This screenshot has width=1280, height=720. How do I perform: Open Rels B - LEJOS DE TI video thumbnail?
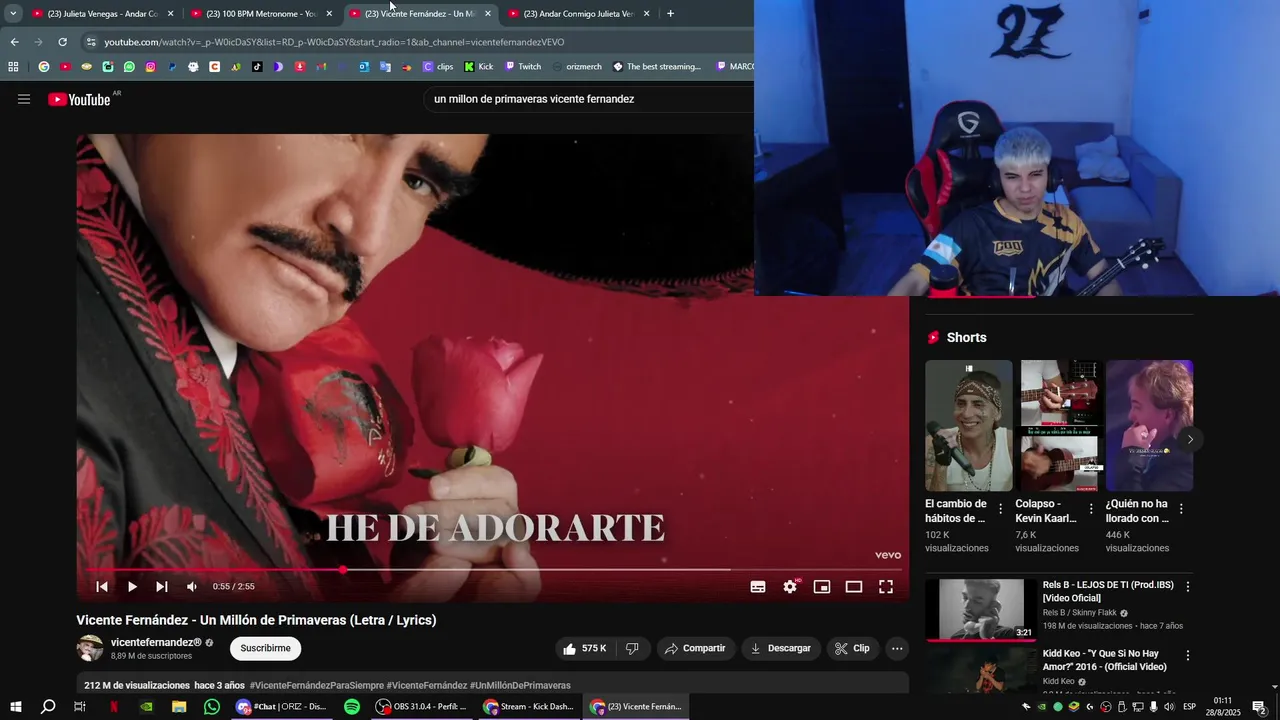coord(980,610)
